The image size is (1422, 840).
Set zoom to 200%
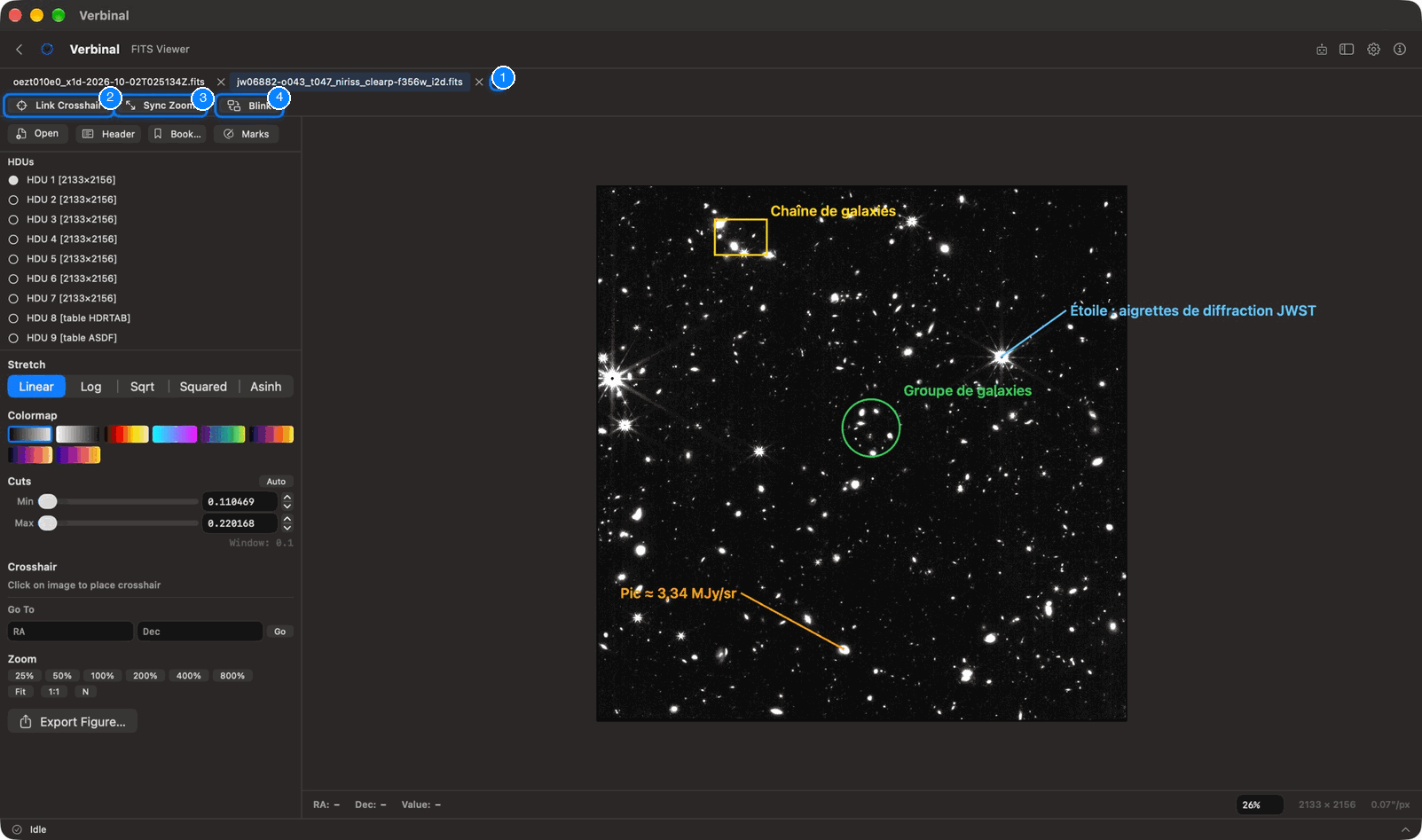click(145, 676)
